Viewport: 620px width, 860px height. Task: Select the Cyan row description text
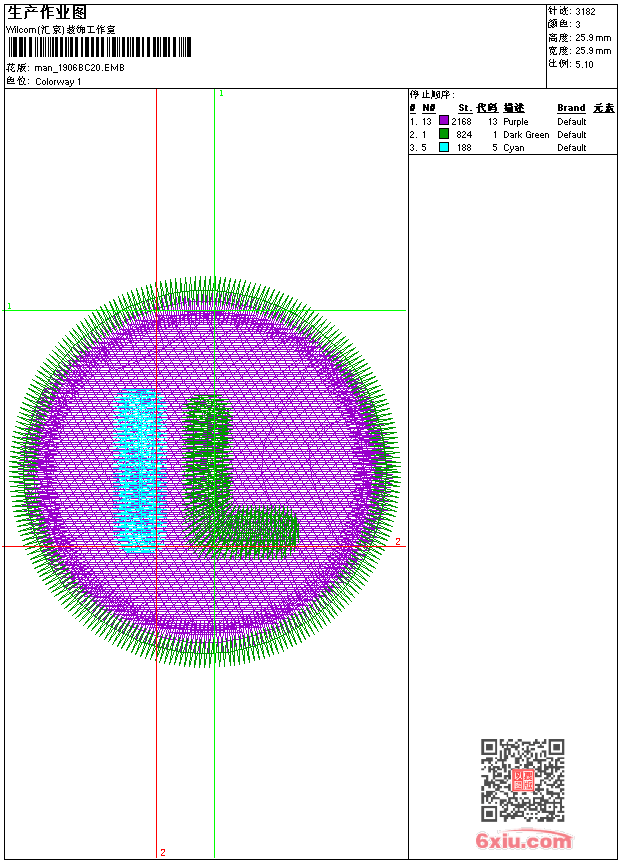(513, 148)
